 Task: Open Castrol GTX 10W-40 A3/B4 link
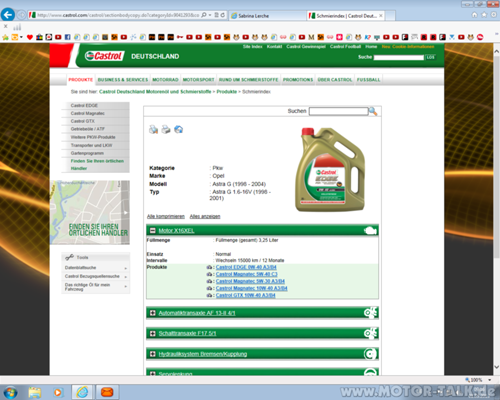[245, 295]
